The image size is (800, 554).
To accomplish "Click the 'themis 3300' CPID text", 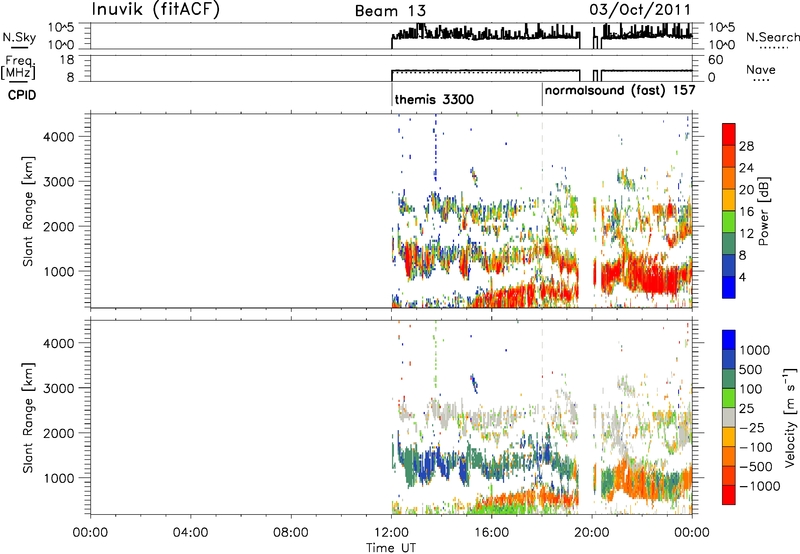I will pos(434,99).
